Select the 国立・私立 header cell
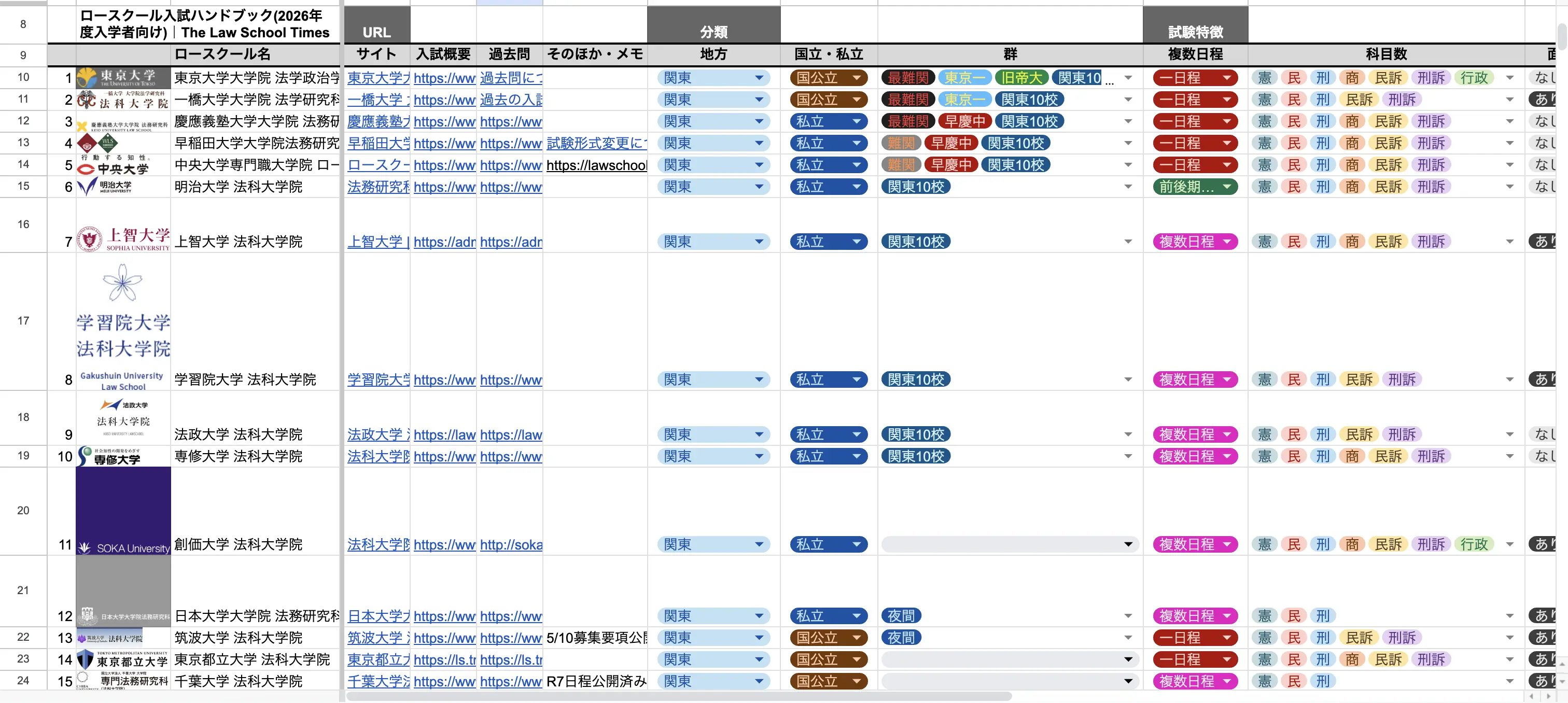Screen dimensions: 1568x703 (x=829, y=54)
